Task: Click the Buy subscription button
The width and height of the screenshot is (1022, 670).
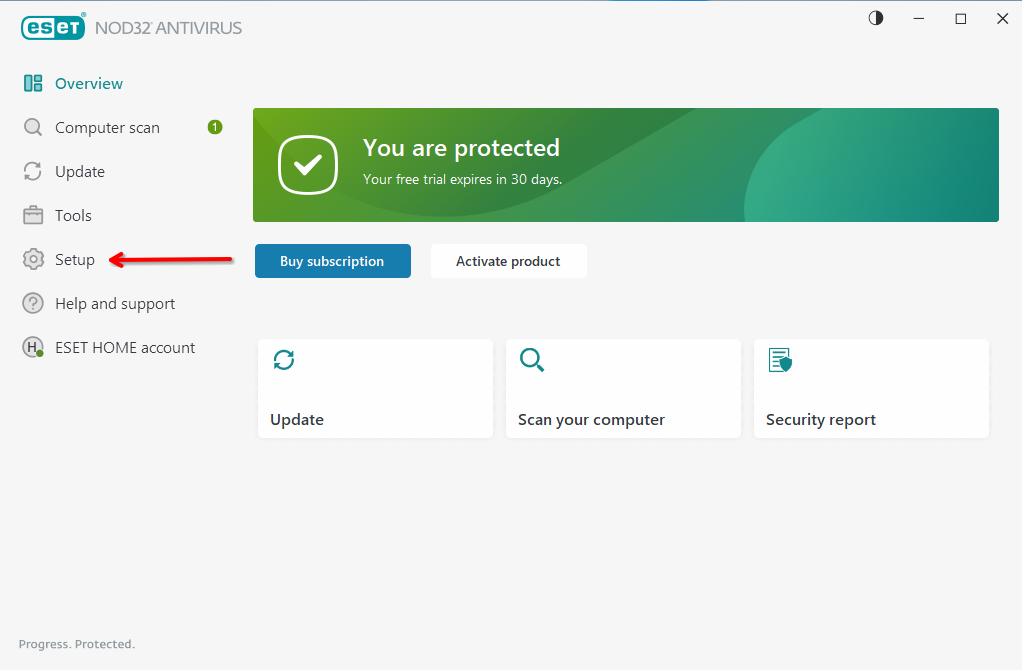Action: point(332,261)
